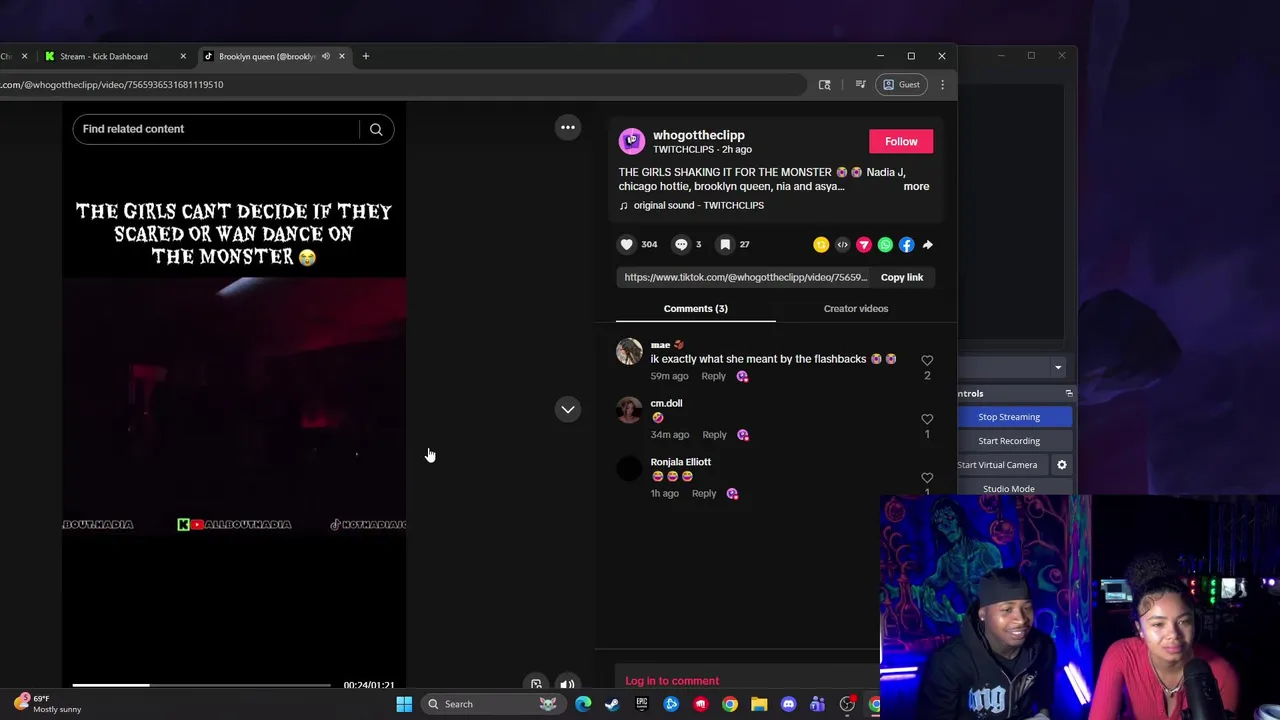Screen dimensions: 1280x720
Task: Open Microsoft Teams from taskbar
Action: click(x=818, y=704)
